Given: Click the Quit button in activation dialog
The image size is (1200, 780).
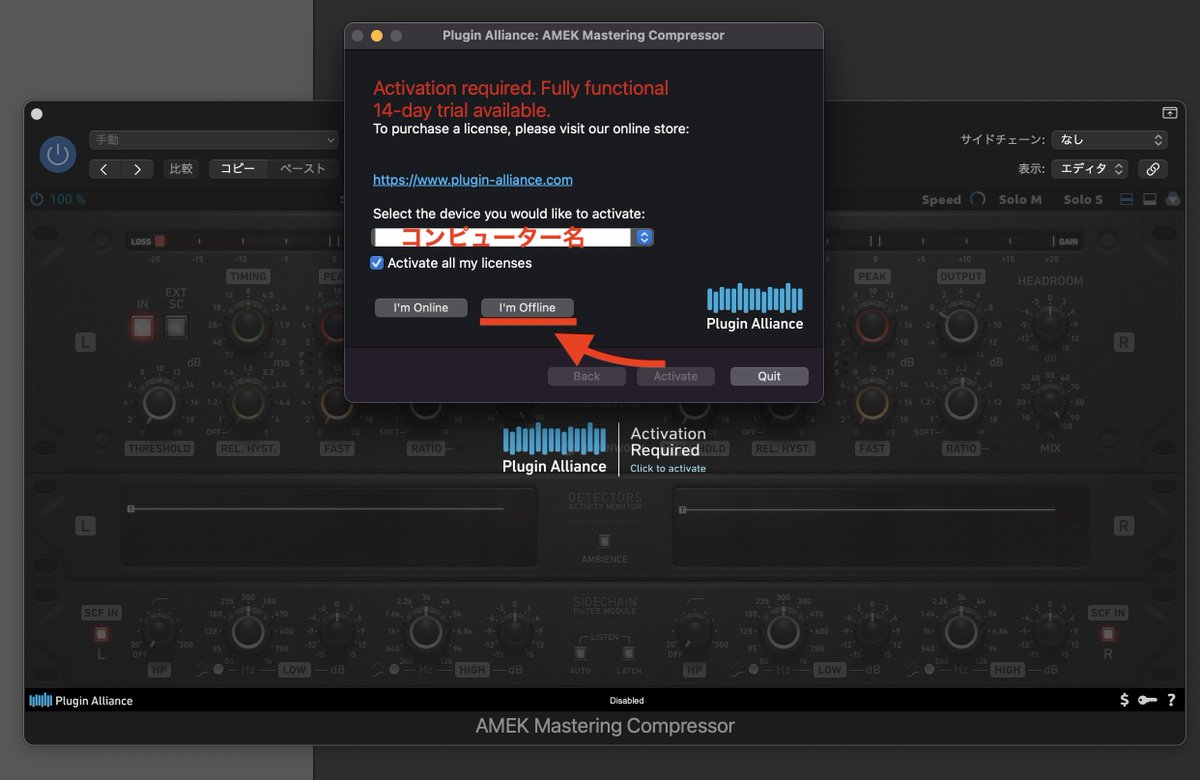Looking at the screenshot, I should click(769, 376).
